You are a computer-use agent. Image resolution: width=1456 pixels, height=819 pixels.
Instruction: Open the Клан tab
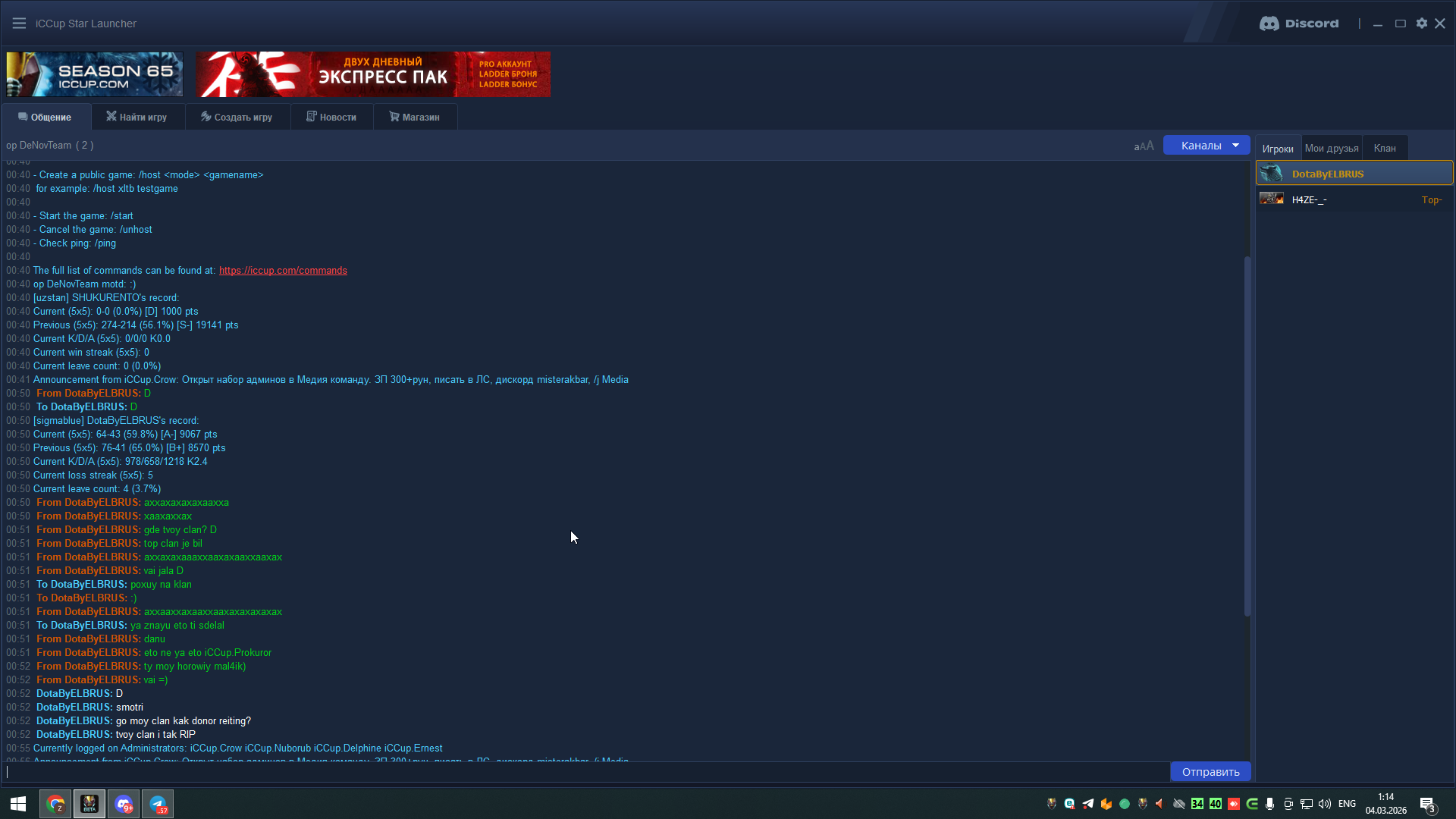pos(1385,148)
